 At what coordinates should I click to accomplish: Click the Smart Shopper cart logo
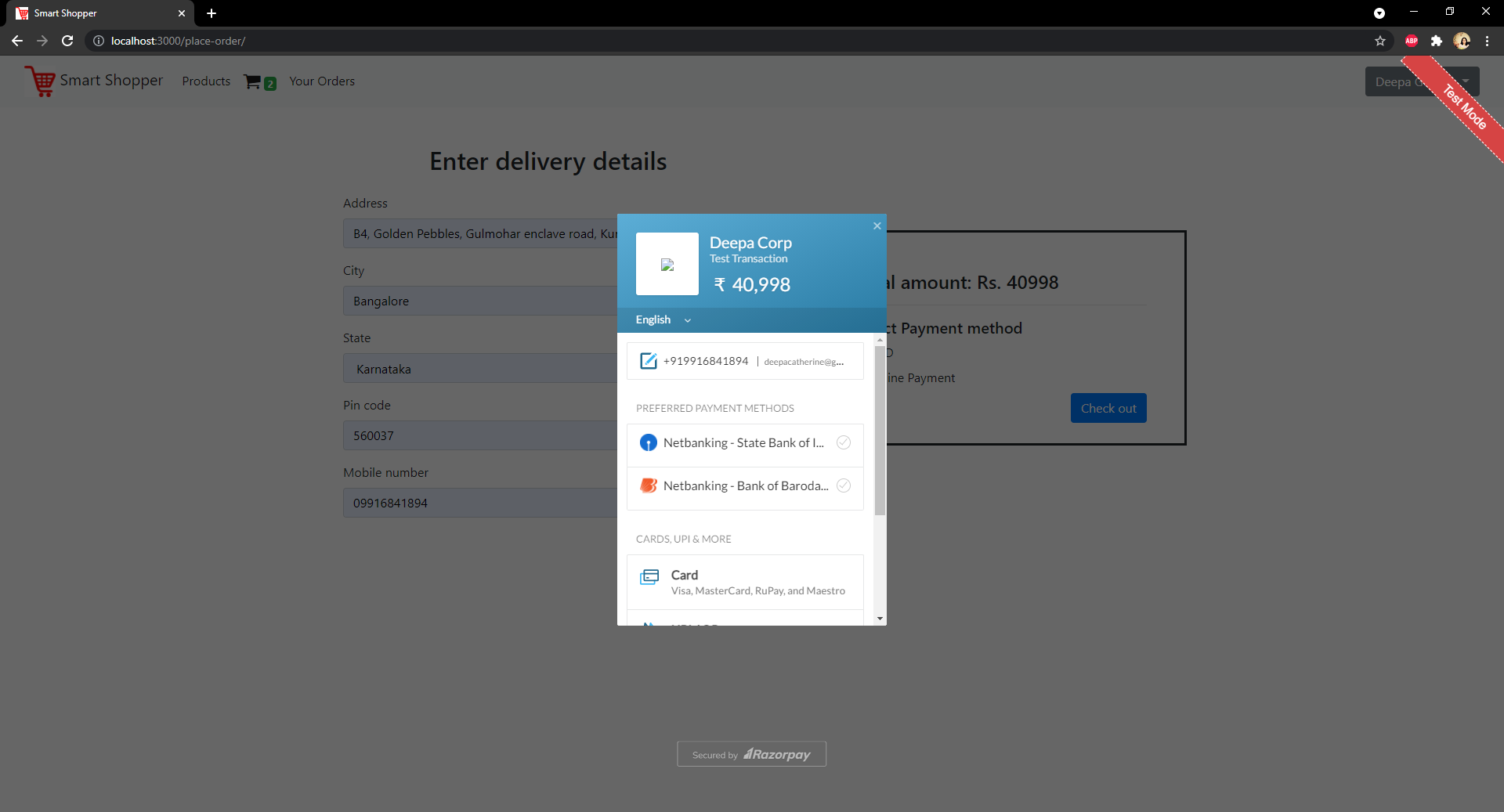coord(39,81)
